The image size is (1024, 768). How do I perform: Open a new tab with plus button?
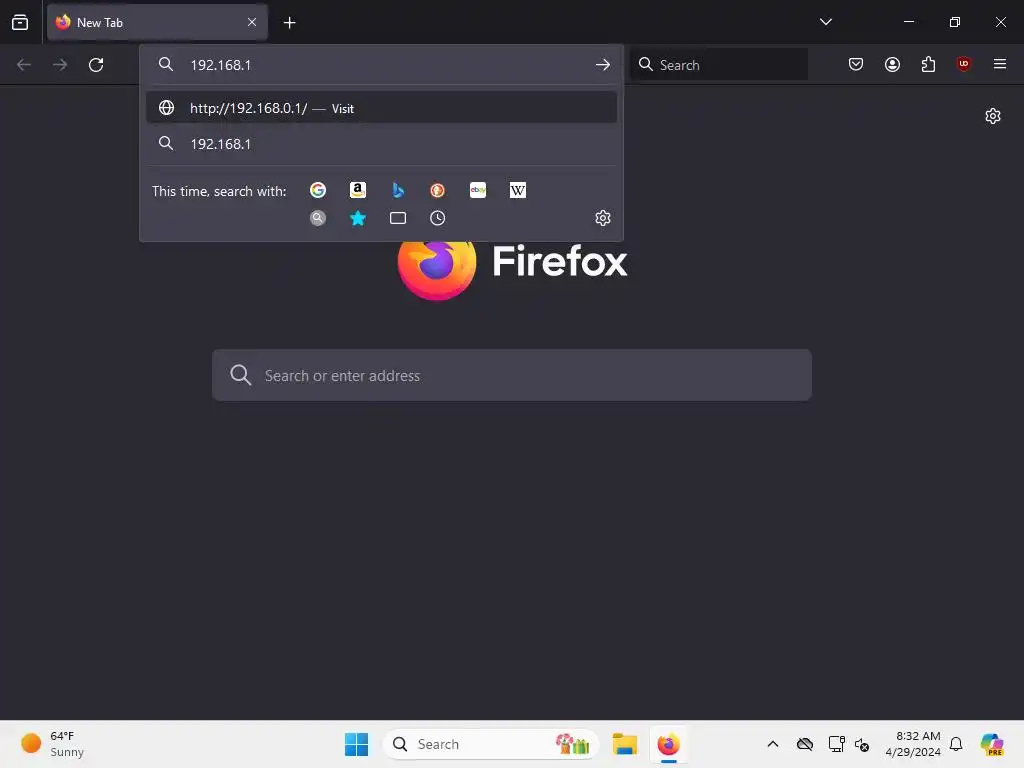(x=289, y=23)
